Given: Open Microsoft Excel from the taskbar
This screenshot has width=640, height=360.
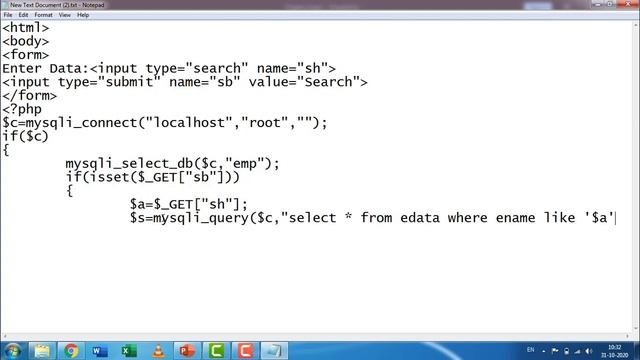Looking at the screenshot, I should point(129,351).
